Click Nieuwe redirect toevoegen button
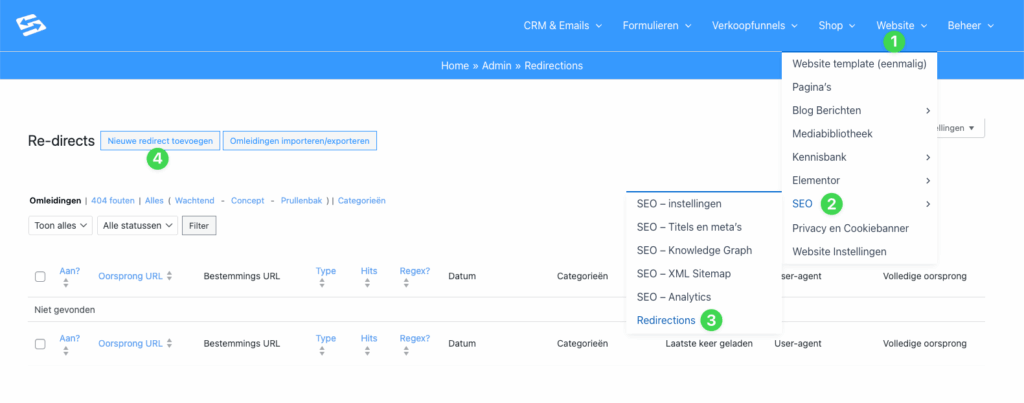The image size is (1024, 403). (x=160, y=141)
